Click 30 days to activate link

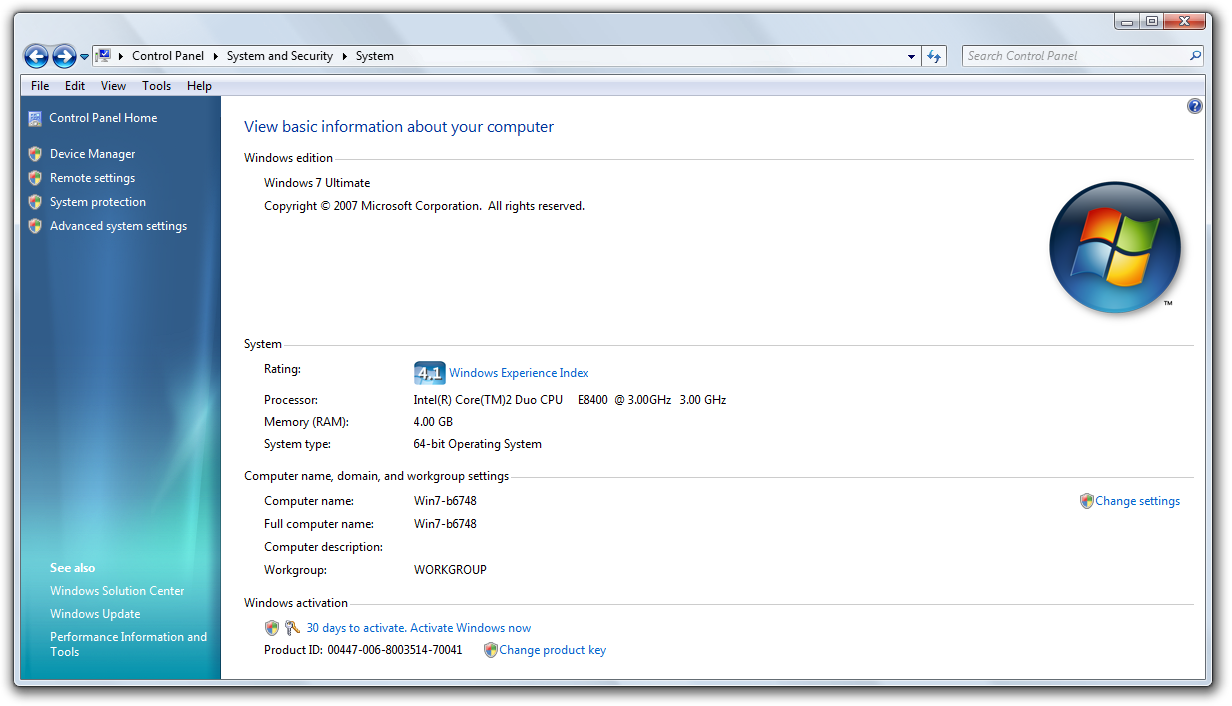(419, 628)
